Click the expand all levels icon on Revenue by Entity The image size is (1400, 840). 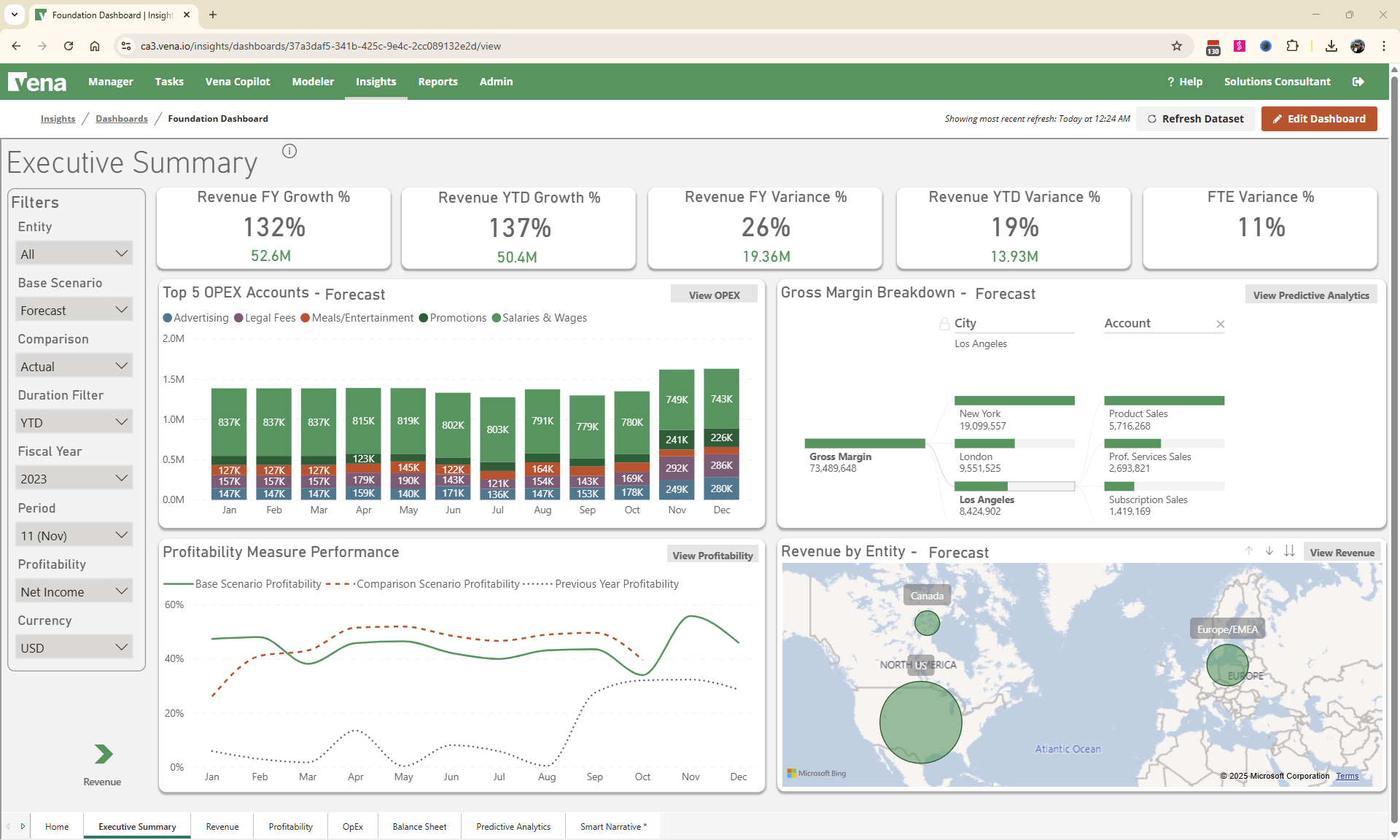pyautogui.click(x=1289, y=552)
